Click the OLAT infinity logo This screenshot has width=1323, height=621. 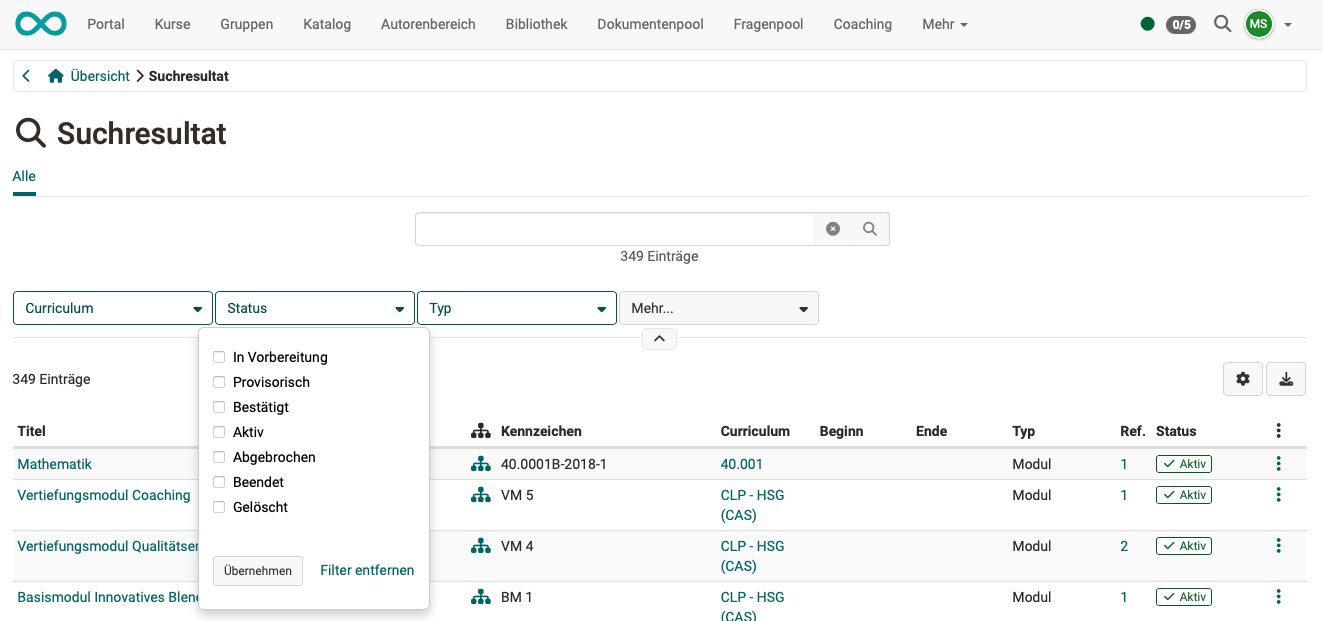[x=40, y=23]
